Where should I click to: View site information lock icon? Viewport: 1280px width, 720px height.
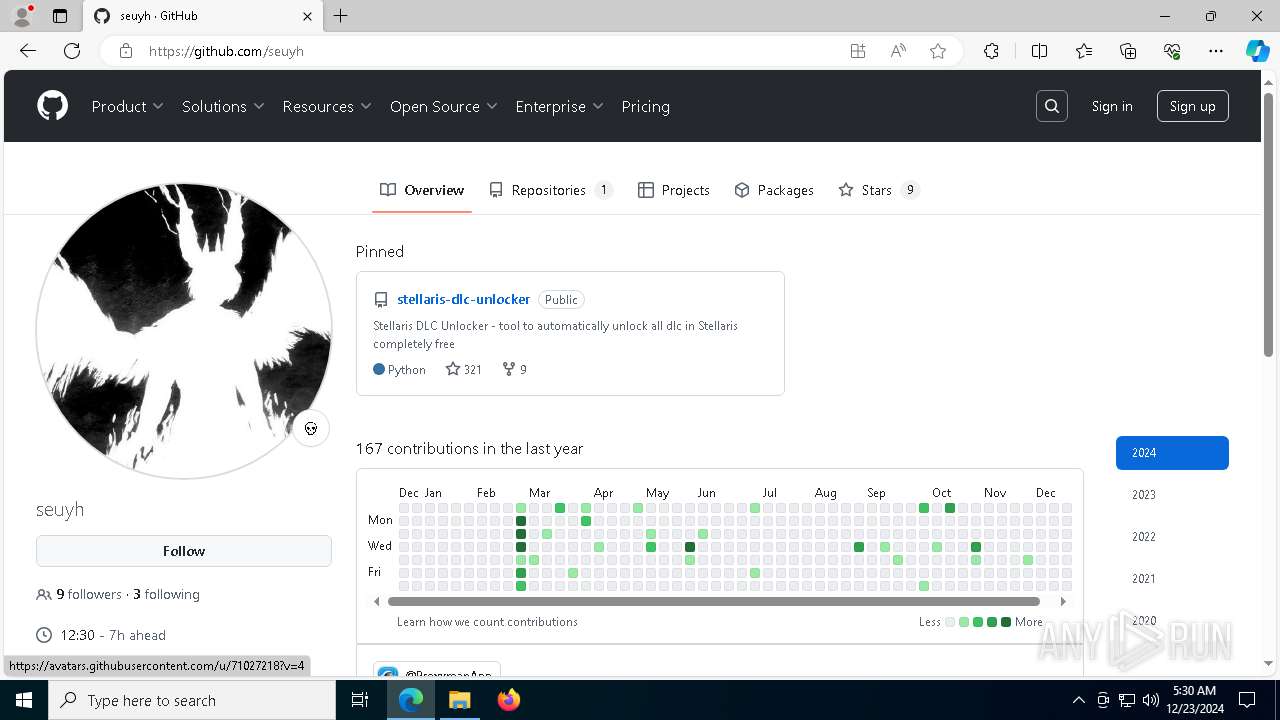pyautogui.click(x=126, y=51)
